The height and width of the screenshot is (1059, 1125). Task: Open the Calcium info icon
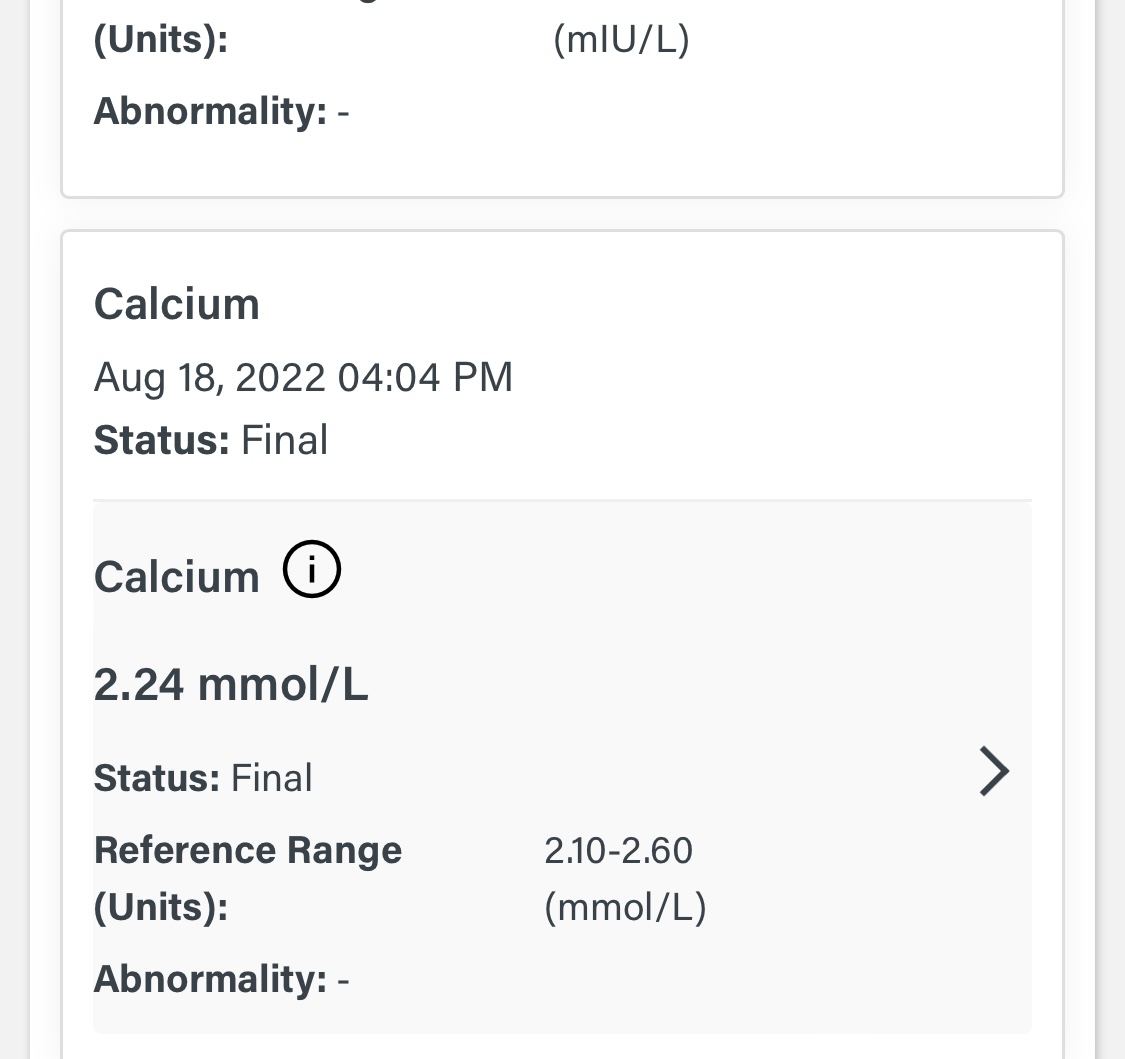click(x=312, y=570)
